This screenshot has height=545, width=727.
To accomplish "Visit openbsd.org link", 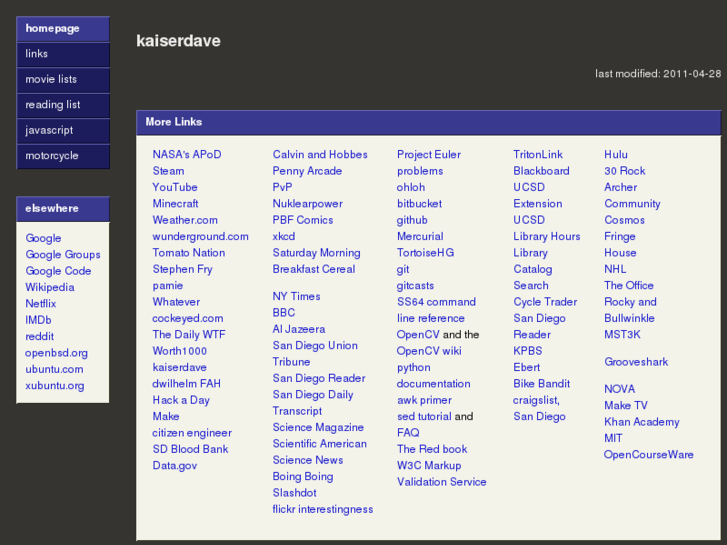I will pyautogui.click(x=56, y=353).
